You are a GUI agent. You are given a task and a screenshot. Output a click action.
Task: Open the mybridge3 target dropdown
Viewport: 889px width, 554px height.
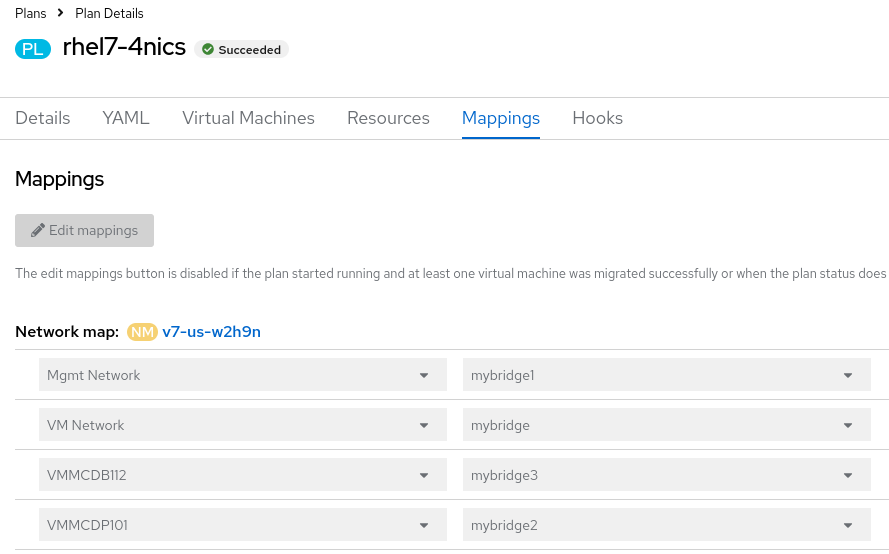coord(666,476)
